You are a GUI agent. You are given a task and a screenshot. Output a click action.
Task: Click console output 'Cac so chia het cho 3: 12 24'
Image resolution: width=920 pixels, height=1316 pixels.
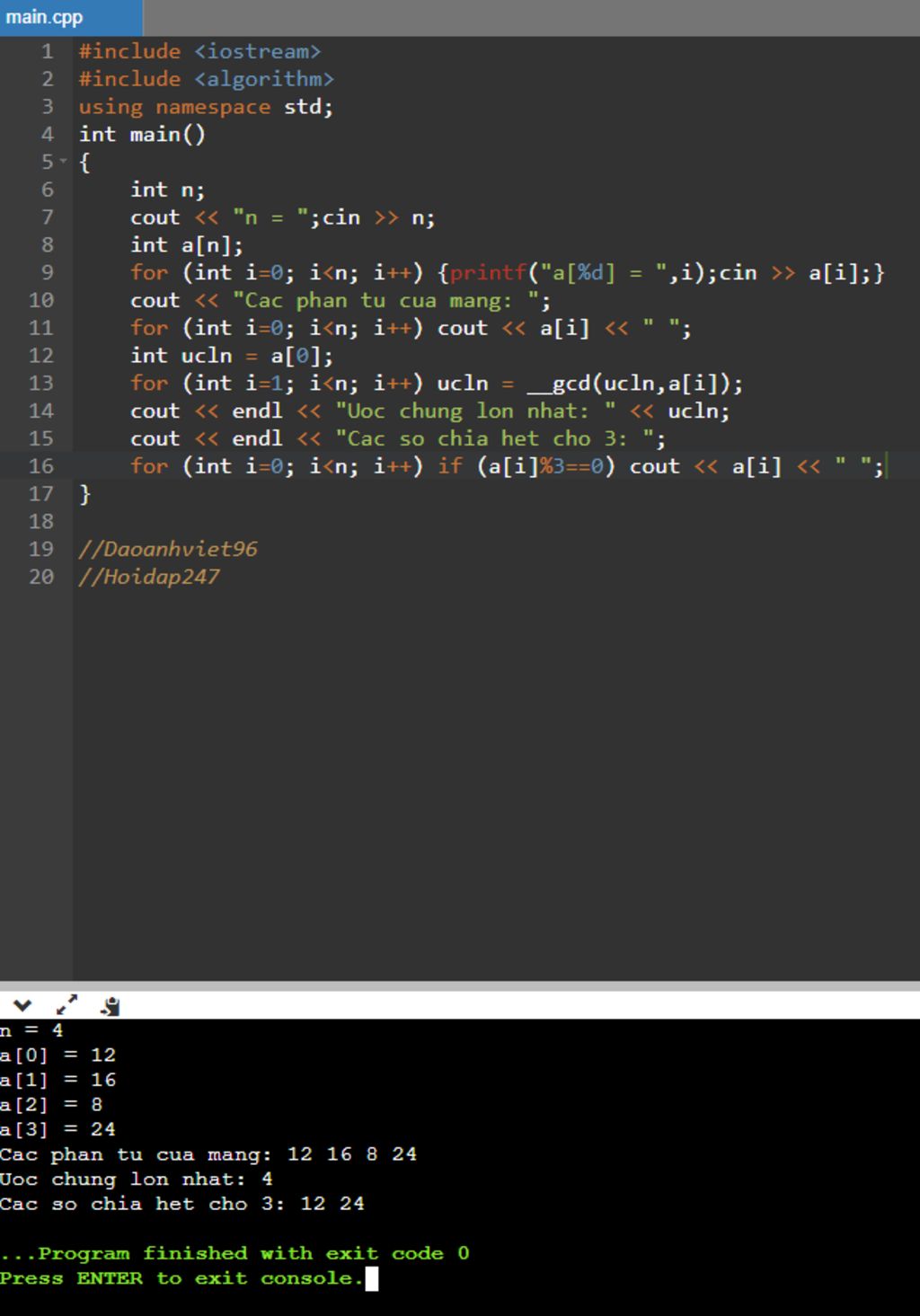[x=182, y=1204]
